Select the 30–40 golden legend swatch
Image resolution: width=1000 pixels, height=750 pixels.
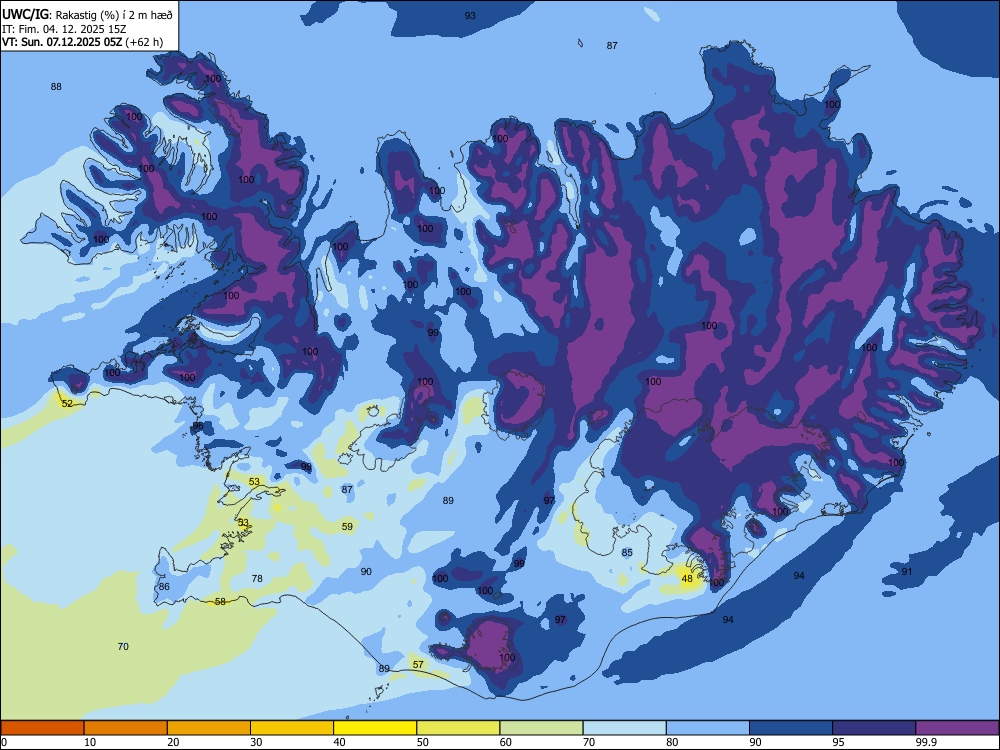(x=292, y=728)
